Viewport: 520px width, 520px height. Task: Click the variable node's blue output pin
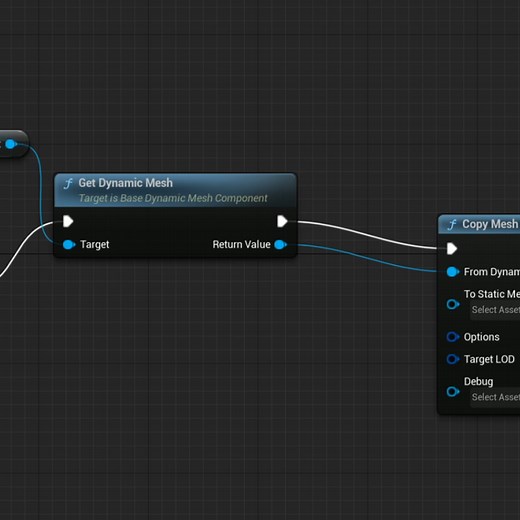[11, 144]
